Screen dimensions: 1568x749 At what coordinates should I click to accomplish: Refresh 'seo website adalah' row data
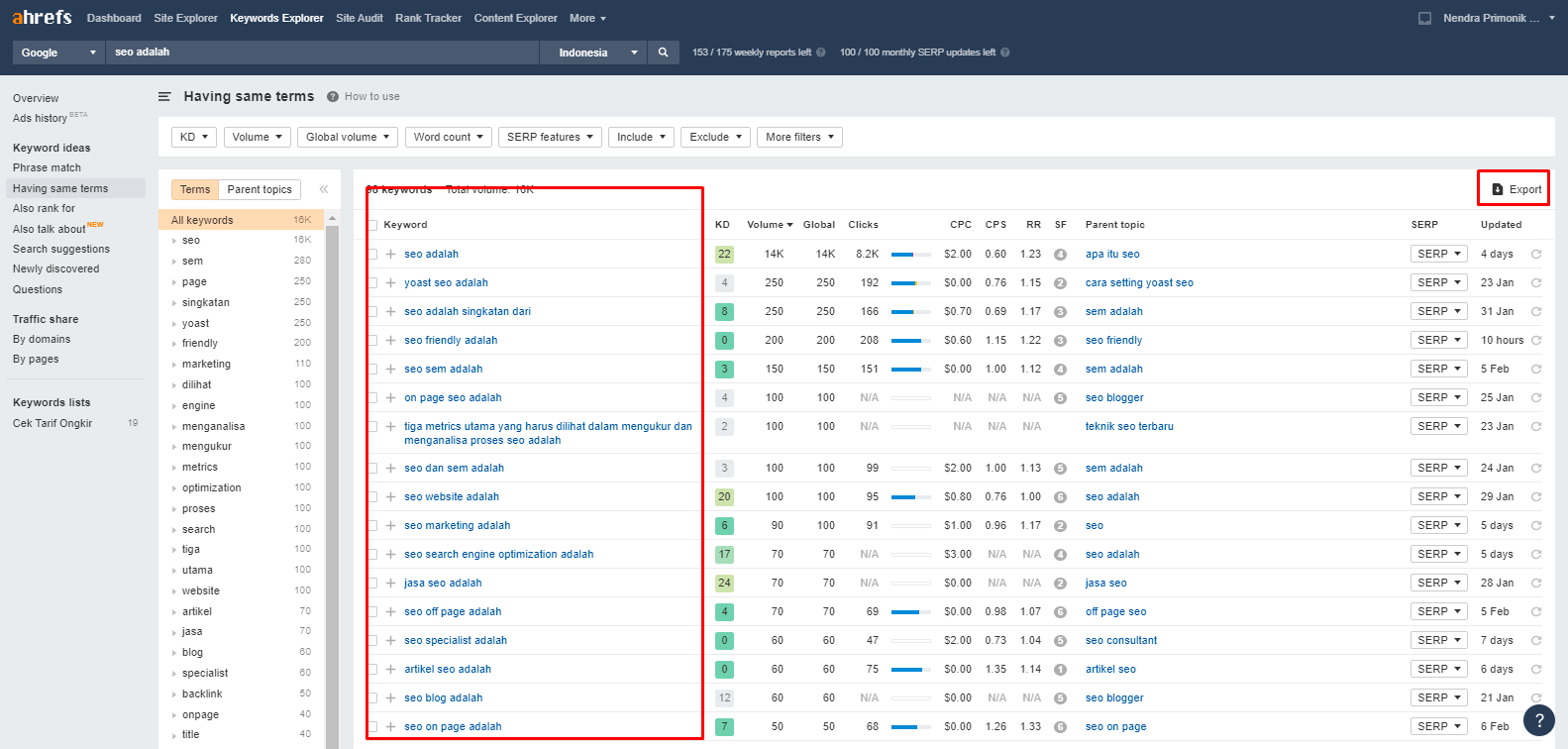1536,497
